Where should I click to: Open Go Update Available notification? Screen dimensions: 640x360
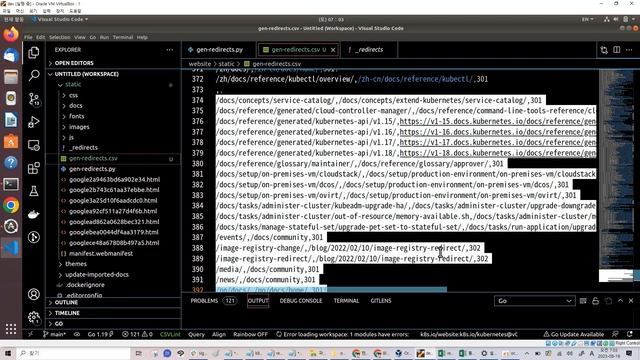[x=573, y=334]
